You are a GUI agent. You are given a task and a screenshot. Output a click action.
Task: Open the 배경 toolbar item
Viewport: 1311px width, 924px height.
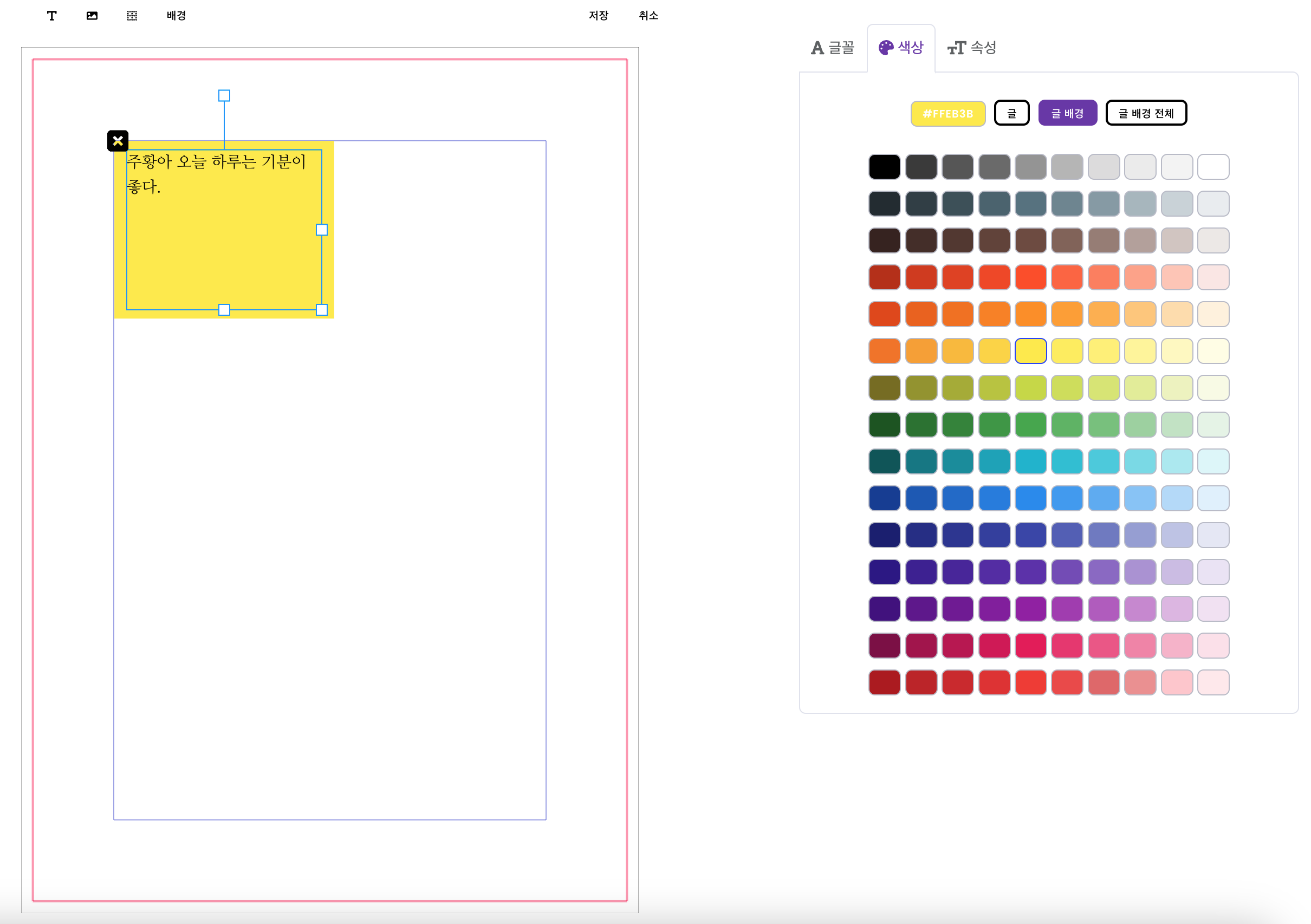(177, 15)
